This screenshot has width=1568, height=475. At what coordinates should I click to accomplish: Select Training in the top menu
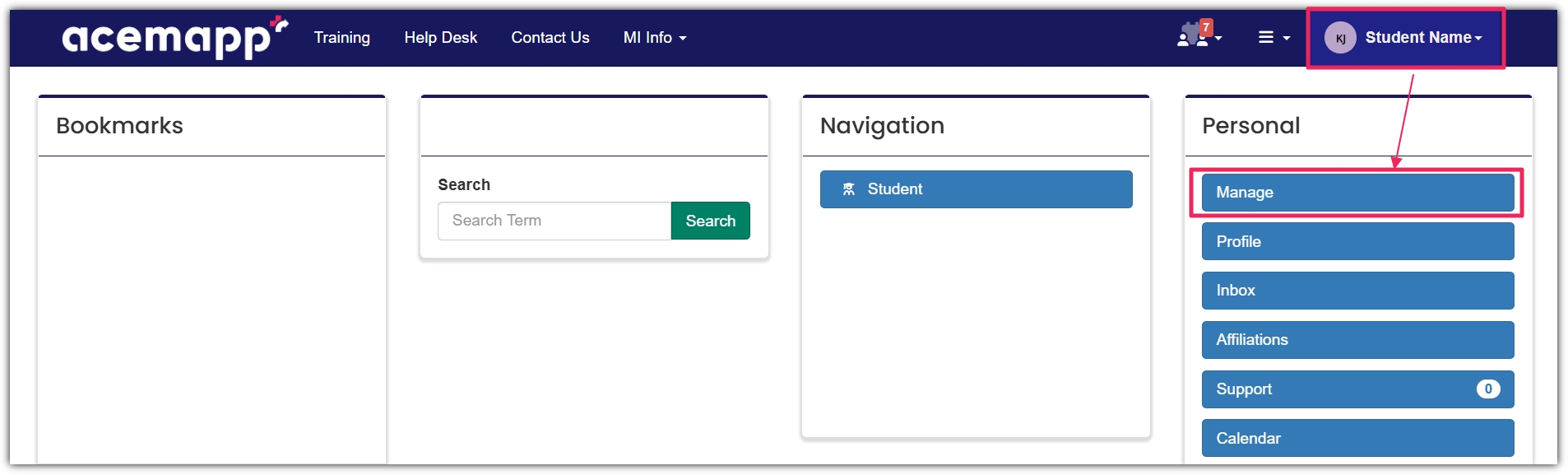pos(341,37)
